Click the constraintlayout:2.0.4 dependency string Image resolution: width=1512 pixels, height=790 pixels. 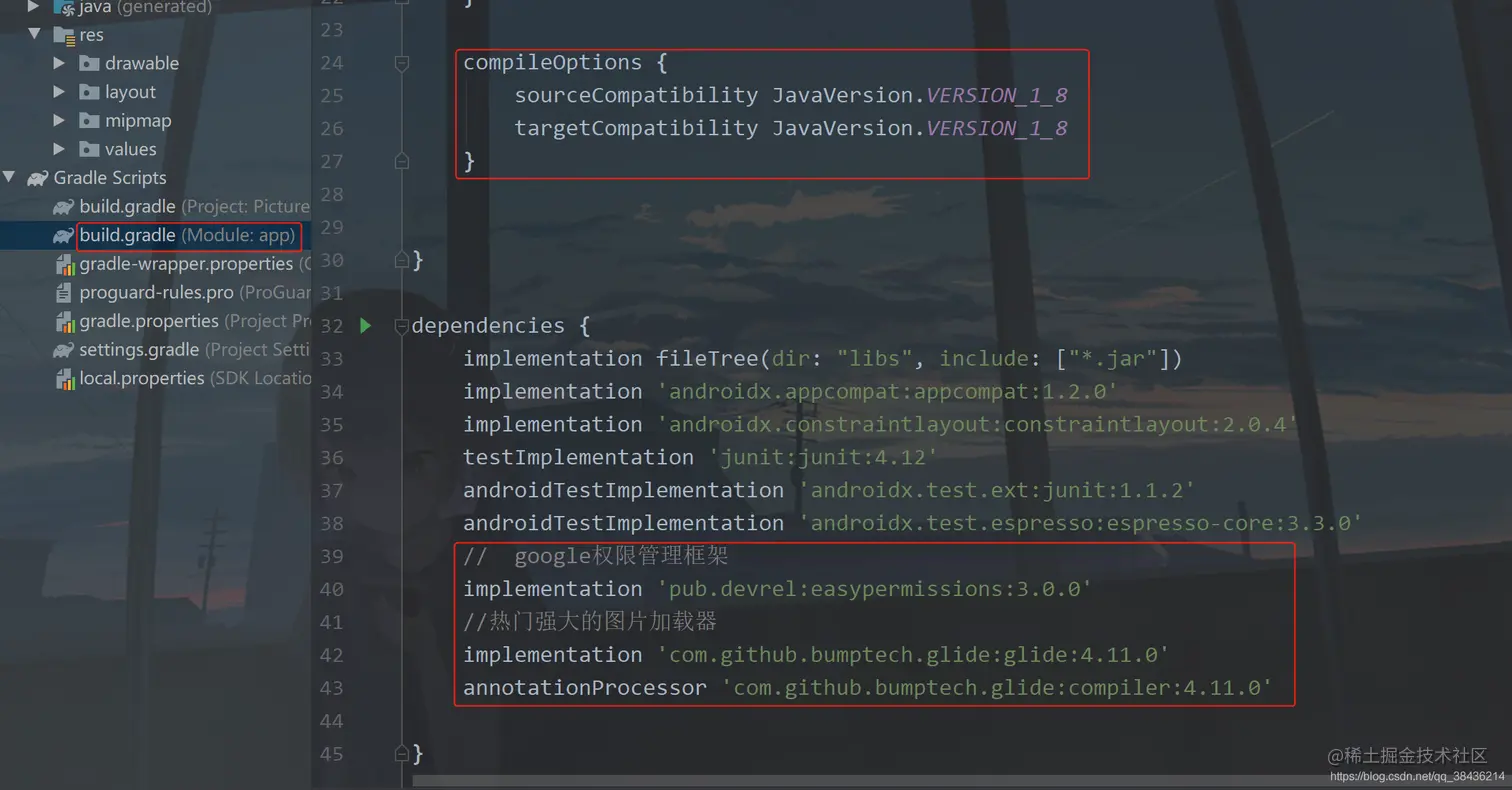coord(977,424)
